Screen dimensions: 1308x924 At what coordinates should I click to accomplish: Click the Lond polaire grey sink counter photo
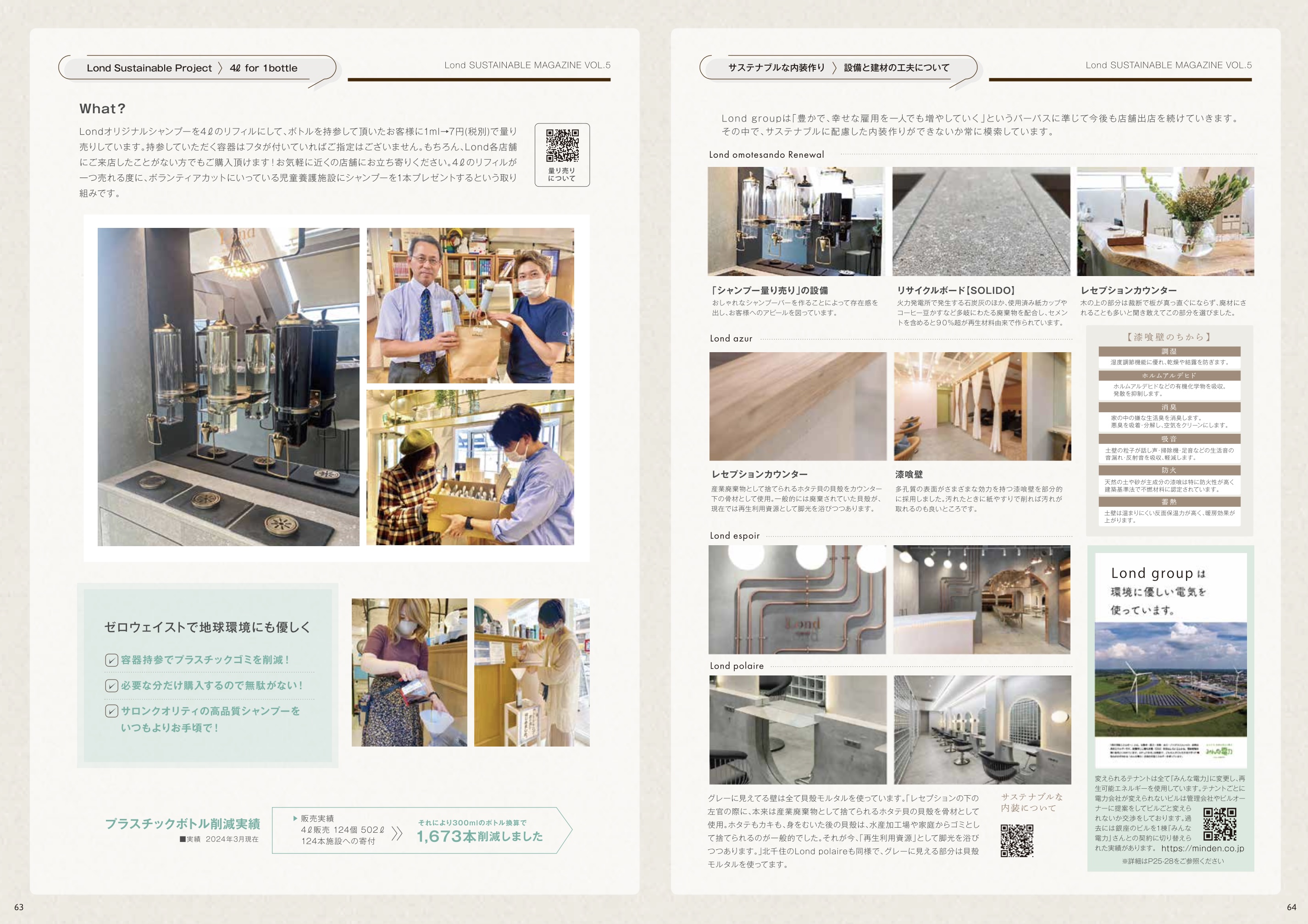coord(798,730)
